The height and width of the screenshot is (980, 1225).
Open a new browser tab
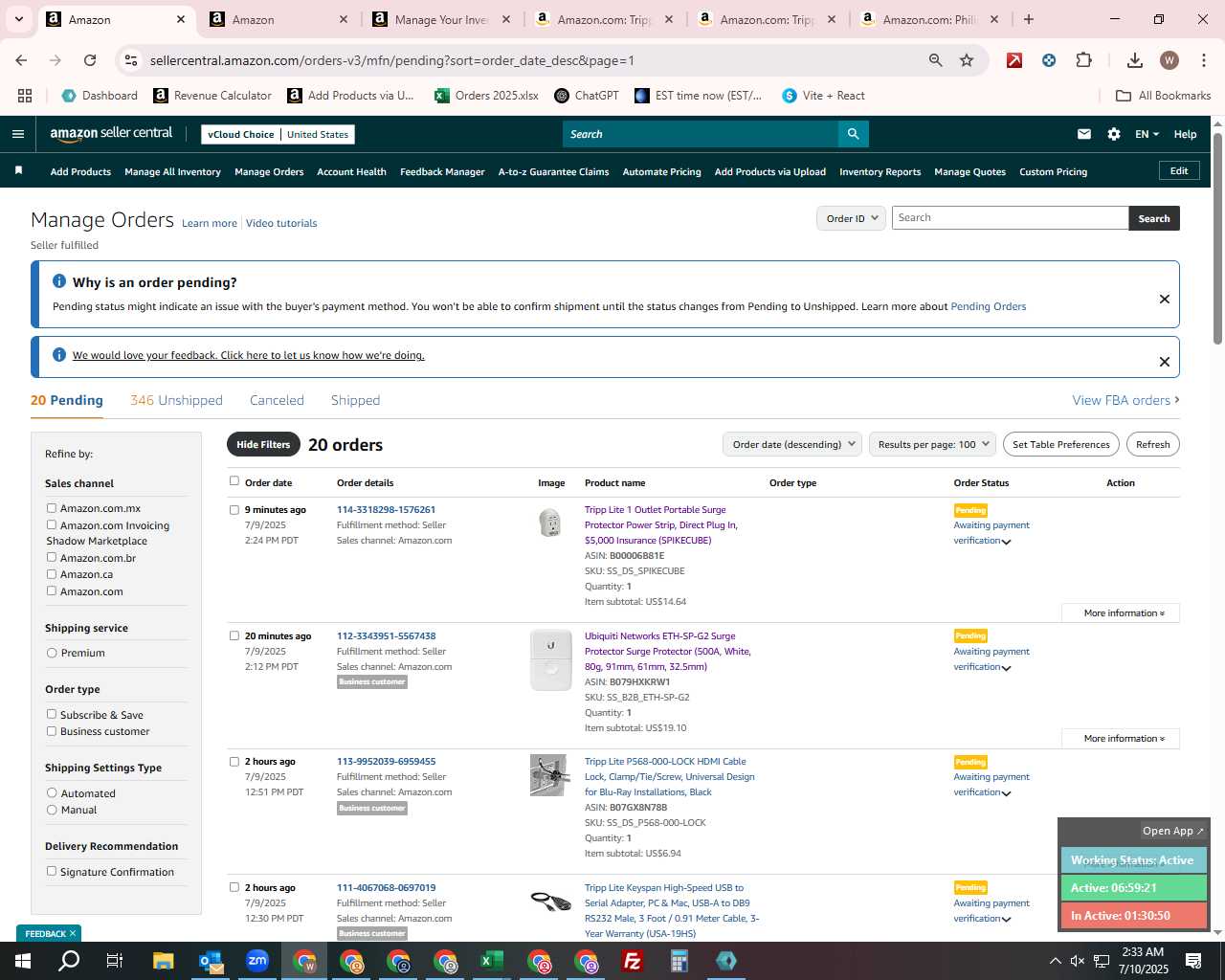pos(1029,19)
